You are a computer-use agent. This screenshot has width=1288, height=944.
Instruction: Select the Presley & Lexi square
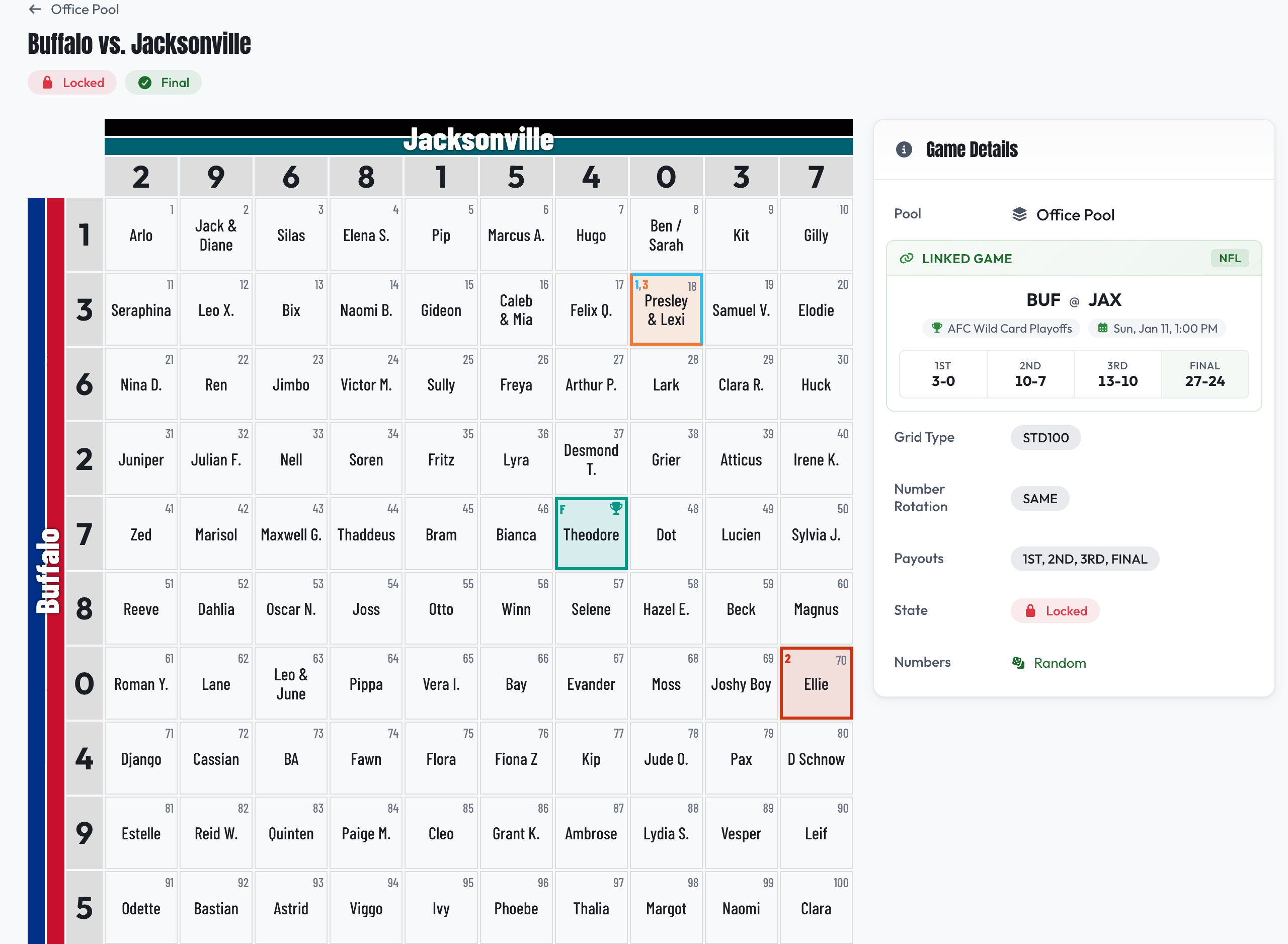point(666,309)
